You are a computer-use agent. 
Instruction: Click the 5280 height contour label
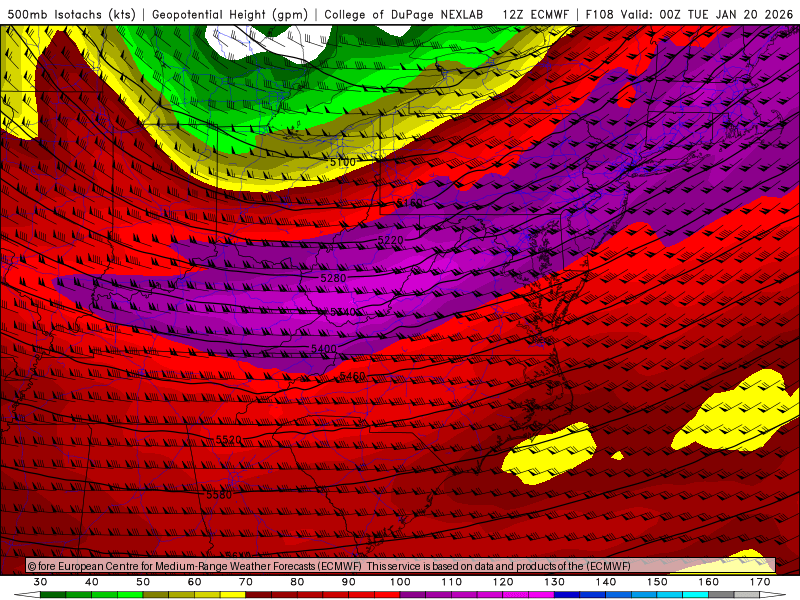click(x=333, y=278)
